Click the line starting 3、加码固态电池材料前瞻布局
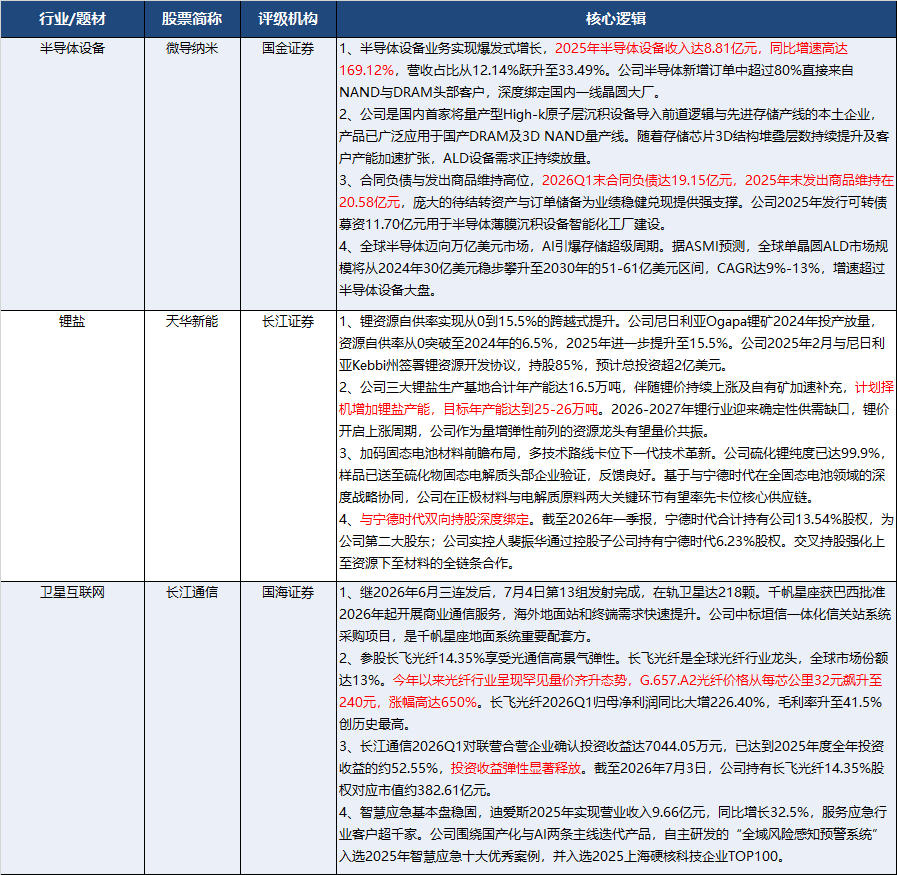 tap(612, 454)
